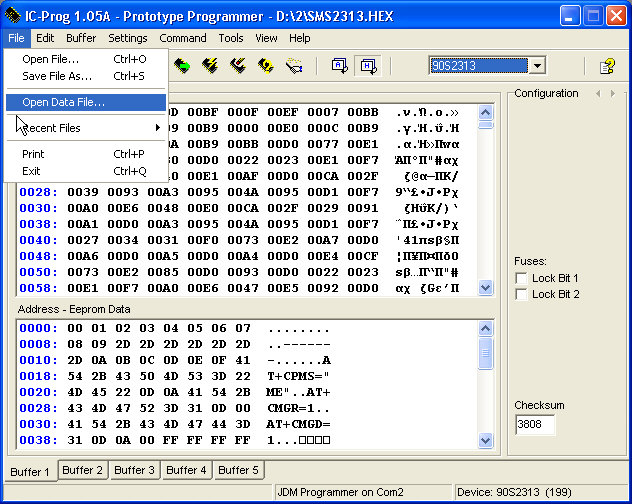Switch to Assembler view icon

[x=339, y=66]
